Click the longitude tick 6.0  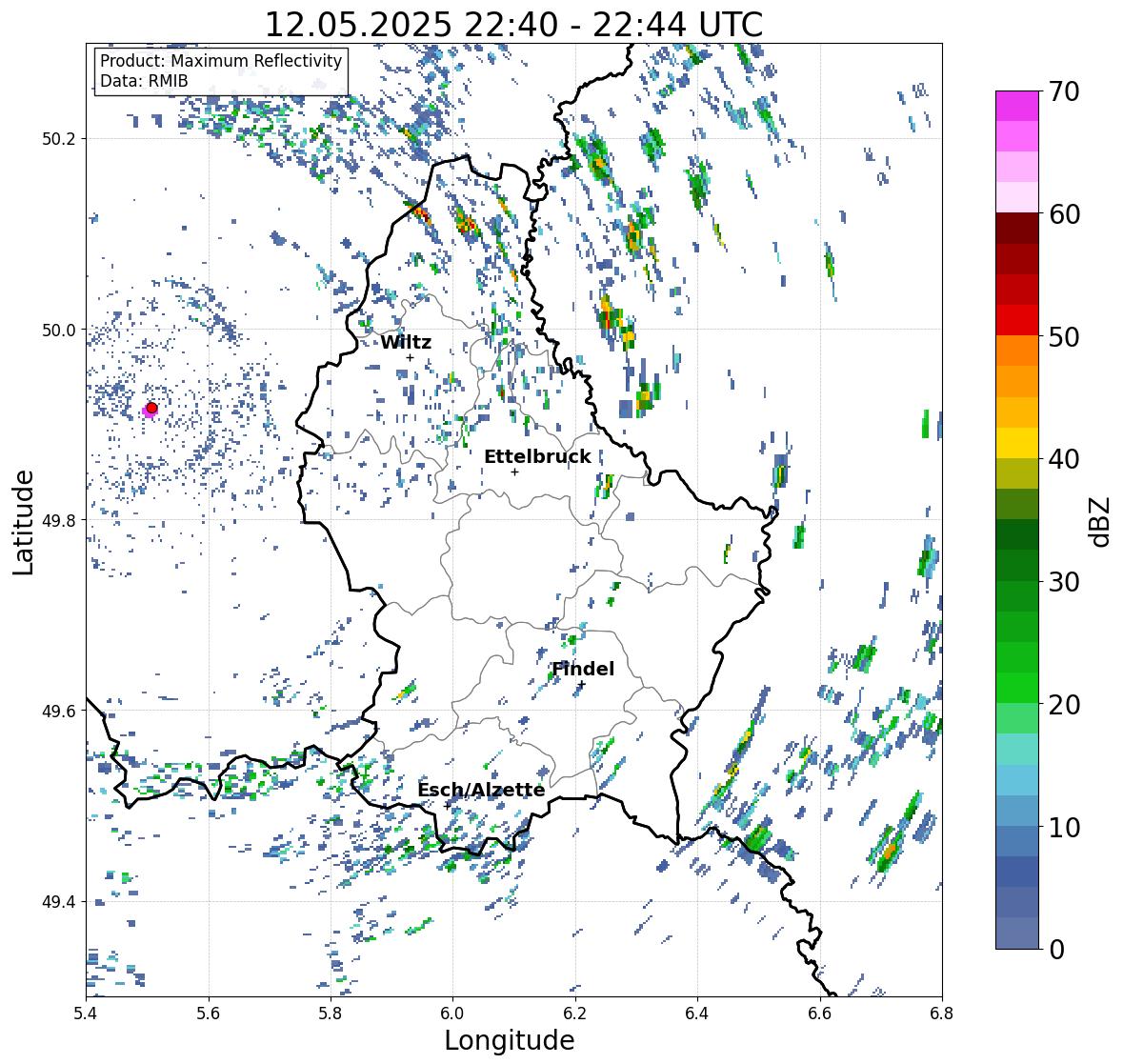[x=452, y=1013]
